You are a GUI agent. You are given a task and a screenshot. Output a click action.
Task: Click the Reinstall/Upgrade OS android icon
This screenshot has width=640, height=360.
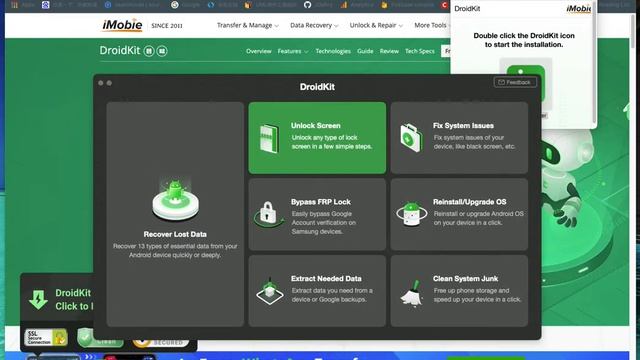411,214
